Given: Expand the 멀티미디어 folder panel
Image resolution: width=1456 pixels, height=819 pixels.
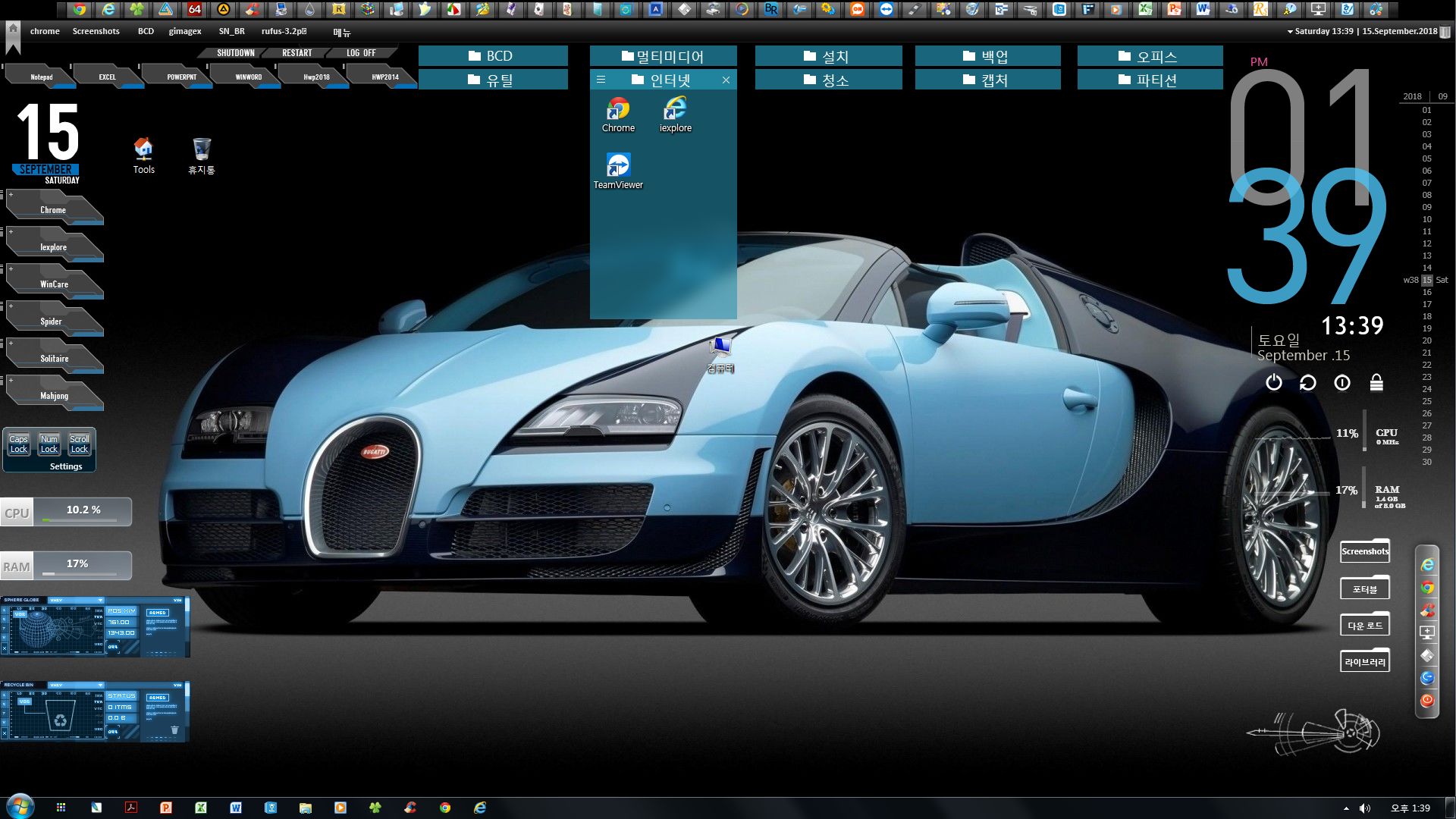Looking at the screenshot, I should click(x=663, y=56).
